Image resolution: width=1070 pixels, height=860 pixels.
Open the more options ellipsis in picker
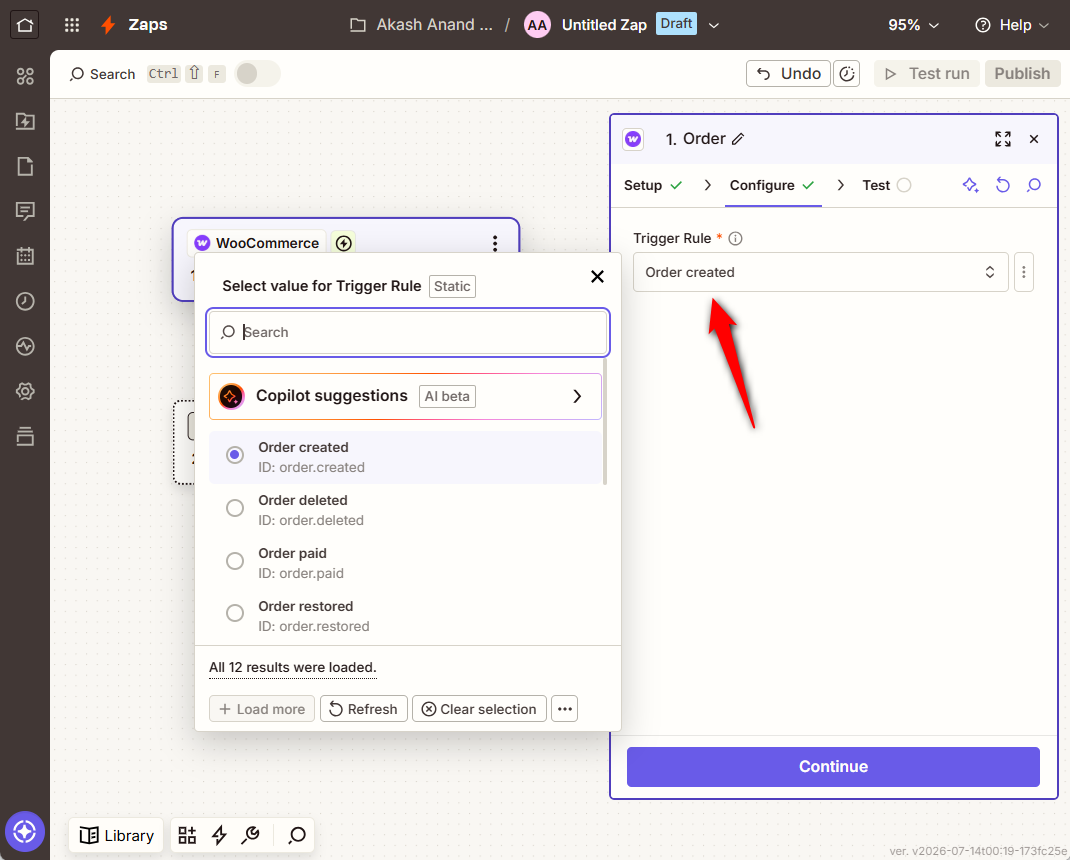(564, 709)
